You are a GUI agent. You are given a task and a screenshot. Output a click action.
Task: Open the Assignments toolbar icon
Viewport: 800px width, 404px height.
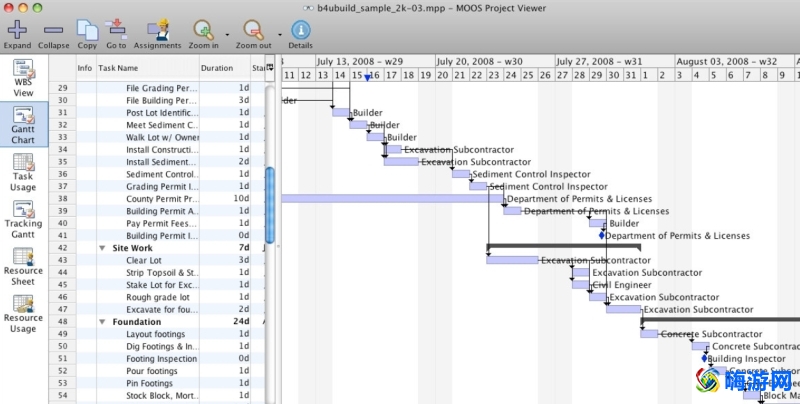(158, 30)
